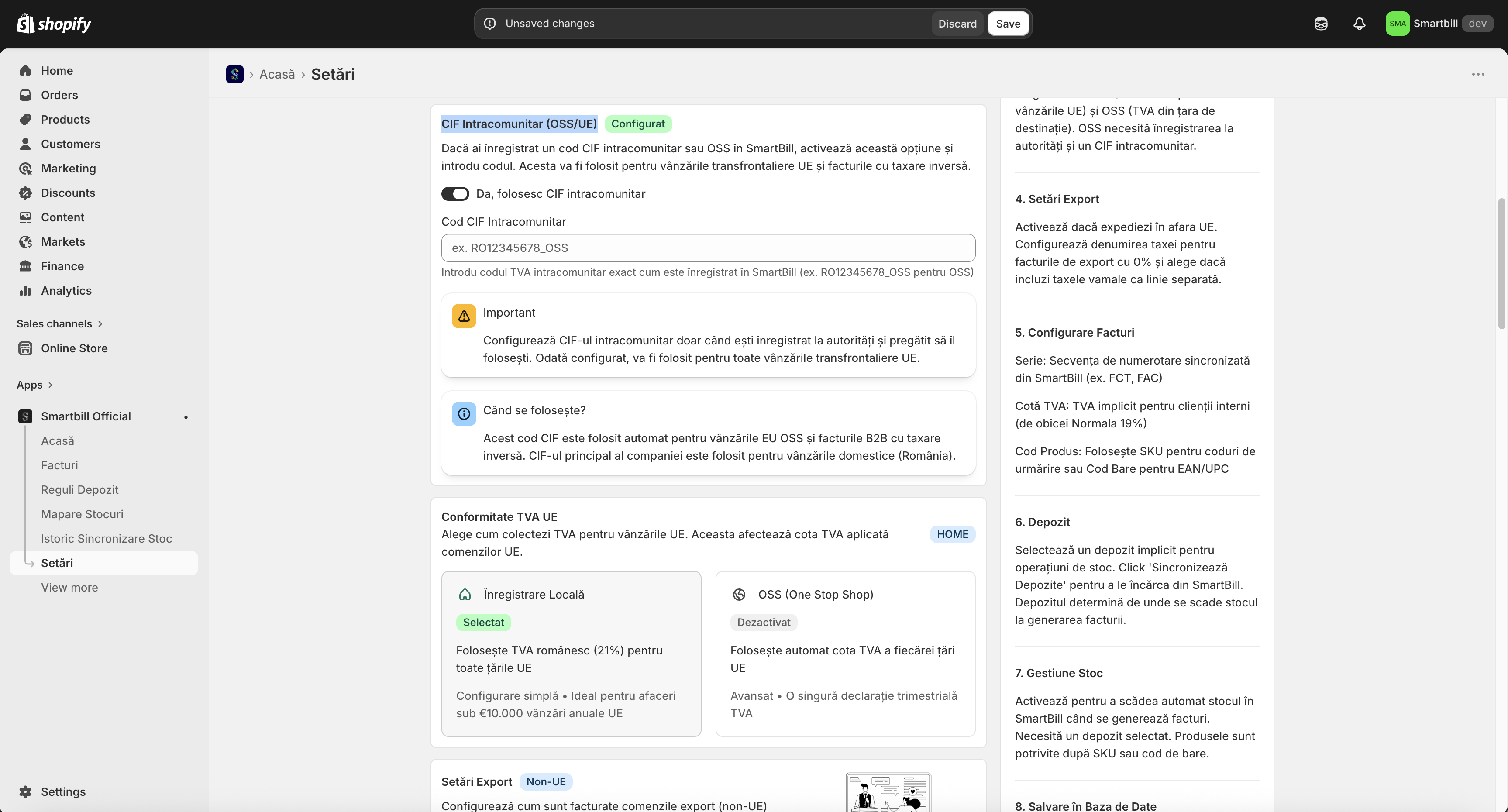This screenshot has width=1508, height=812.
Task: Open Sidekick assistant icon in top bar
Action: (1321, 24)
